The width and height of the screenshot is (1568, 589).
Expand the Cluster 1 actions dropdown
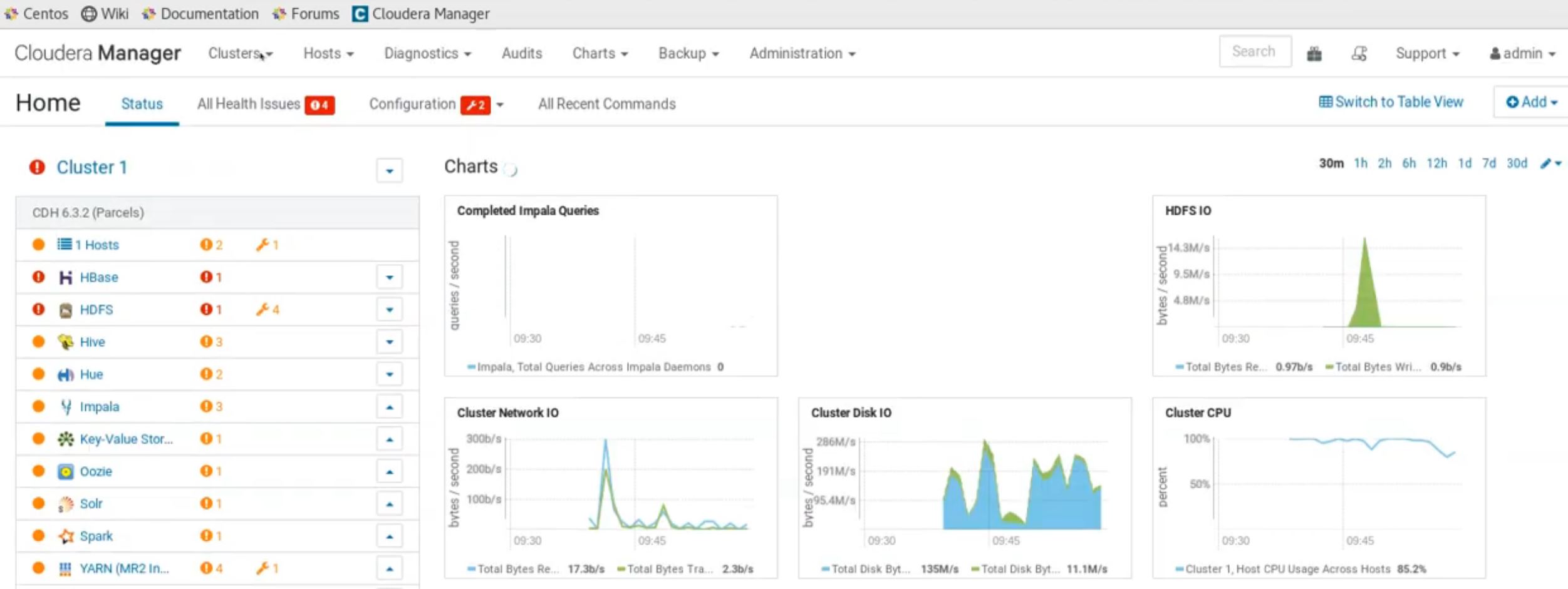point(389,170)
